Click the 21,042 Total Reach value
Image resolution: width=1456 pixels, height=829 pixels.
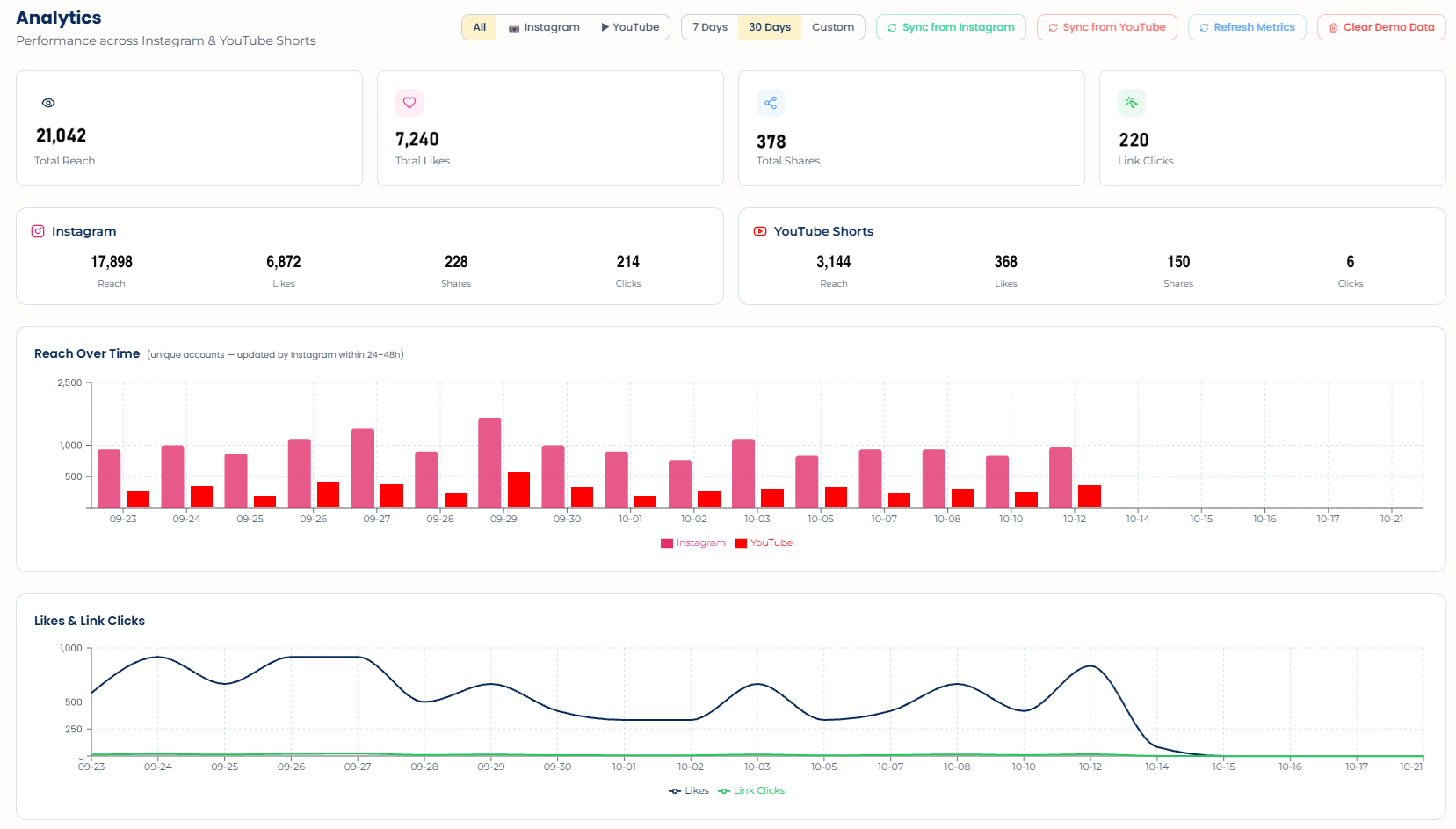pyautogui.click(x=62, y=135)
